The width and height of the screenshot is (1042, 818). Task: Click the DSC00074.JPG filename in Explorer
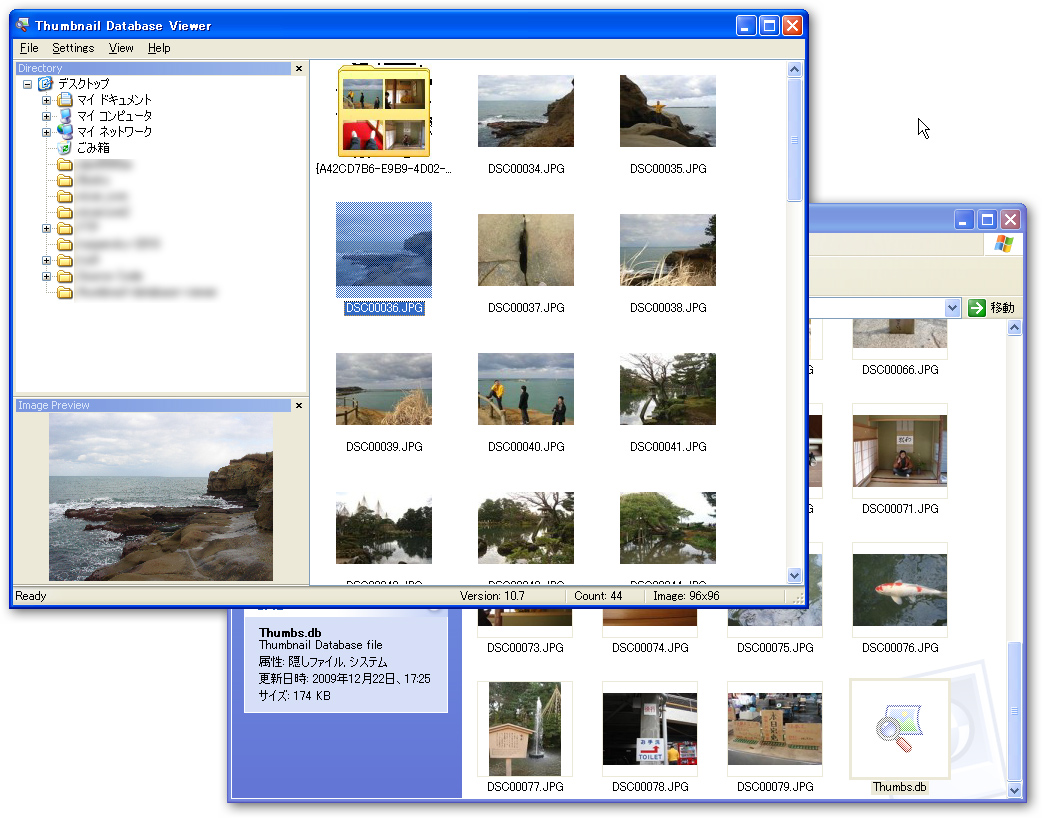pos(651,648)
